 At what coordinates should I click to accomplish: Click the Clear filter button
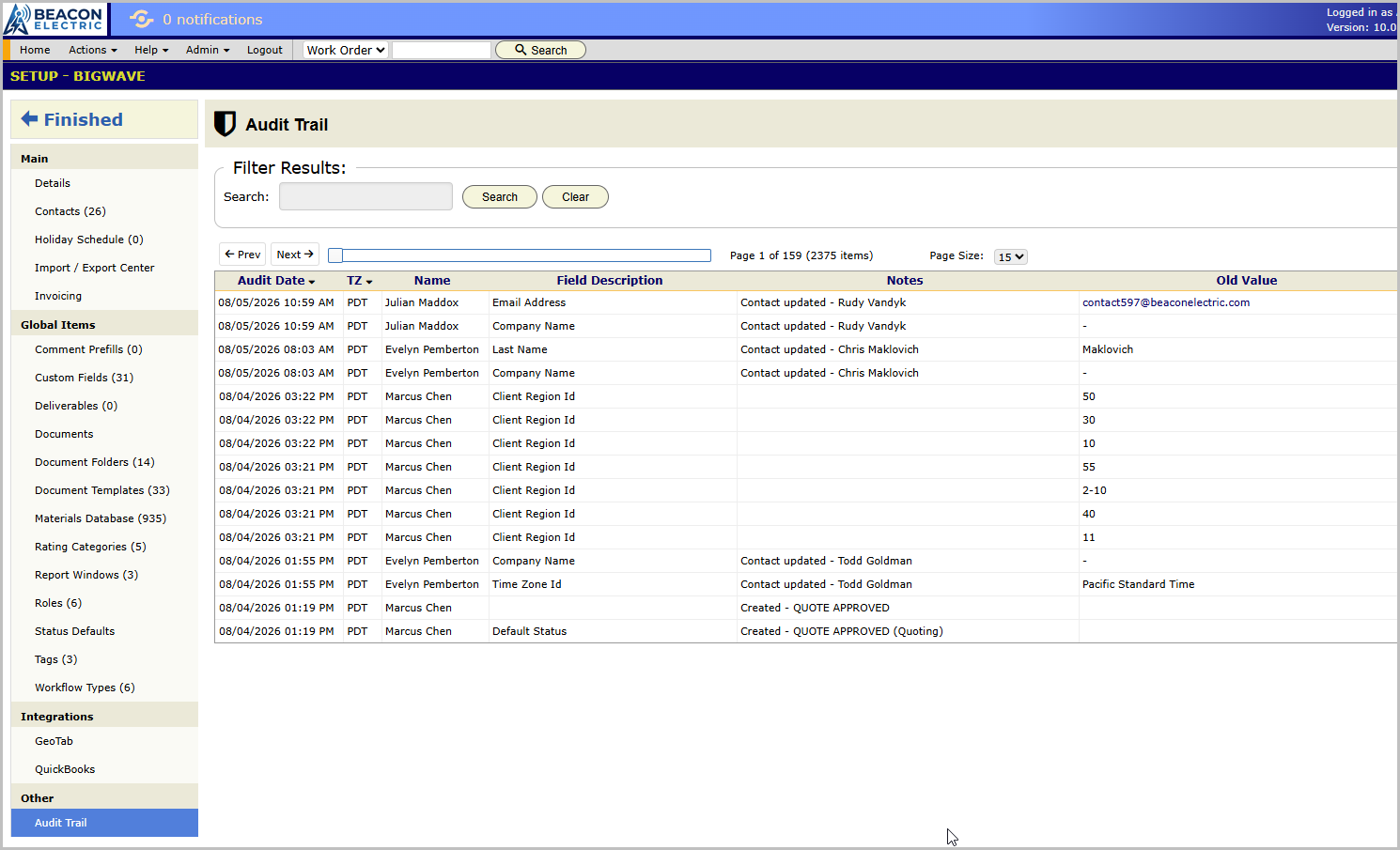575,196
